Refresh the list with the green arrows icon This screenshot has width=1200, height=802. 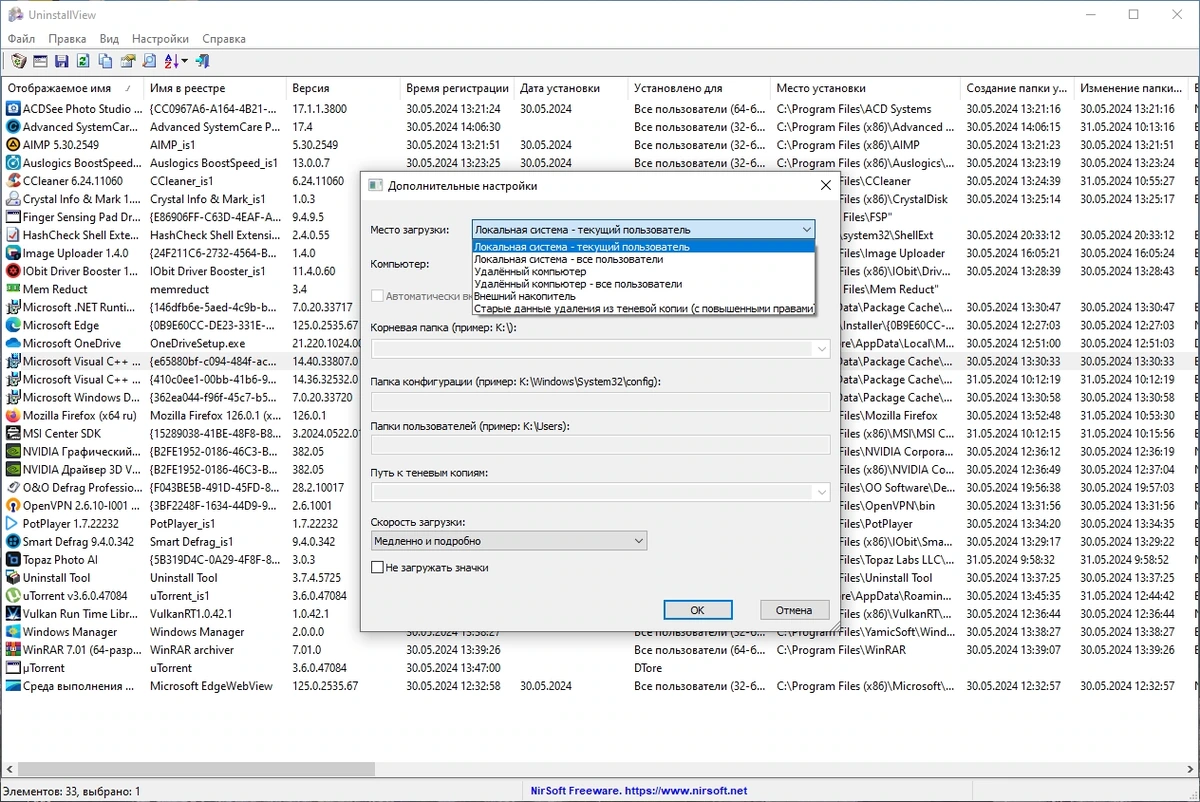(x=84, y=62)
